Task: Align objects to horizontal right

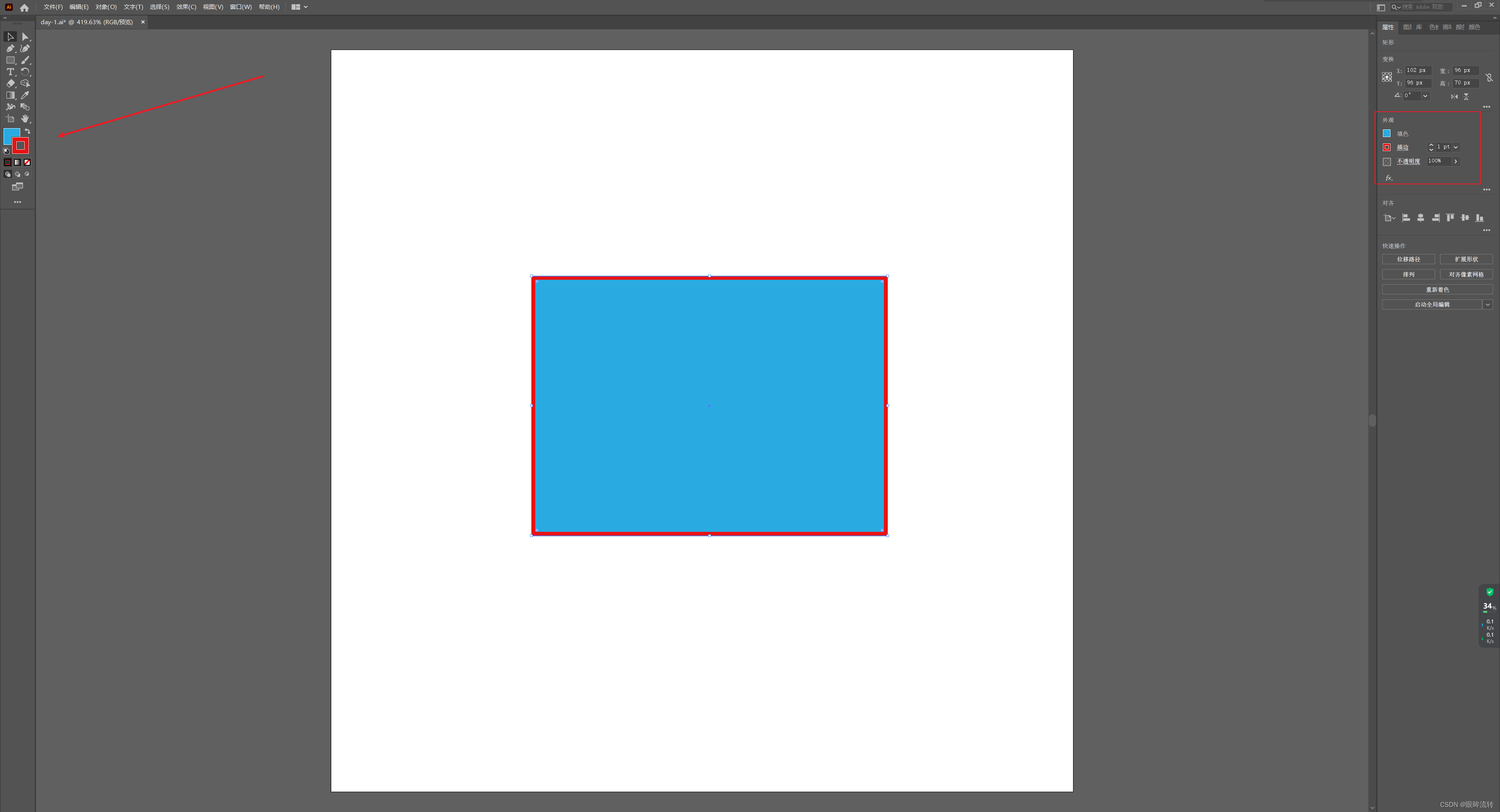Action: (1436, 218)
